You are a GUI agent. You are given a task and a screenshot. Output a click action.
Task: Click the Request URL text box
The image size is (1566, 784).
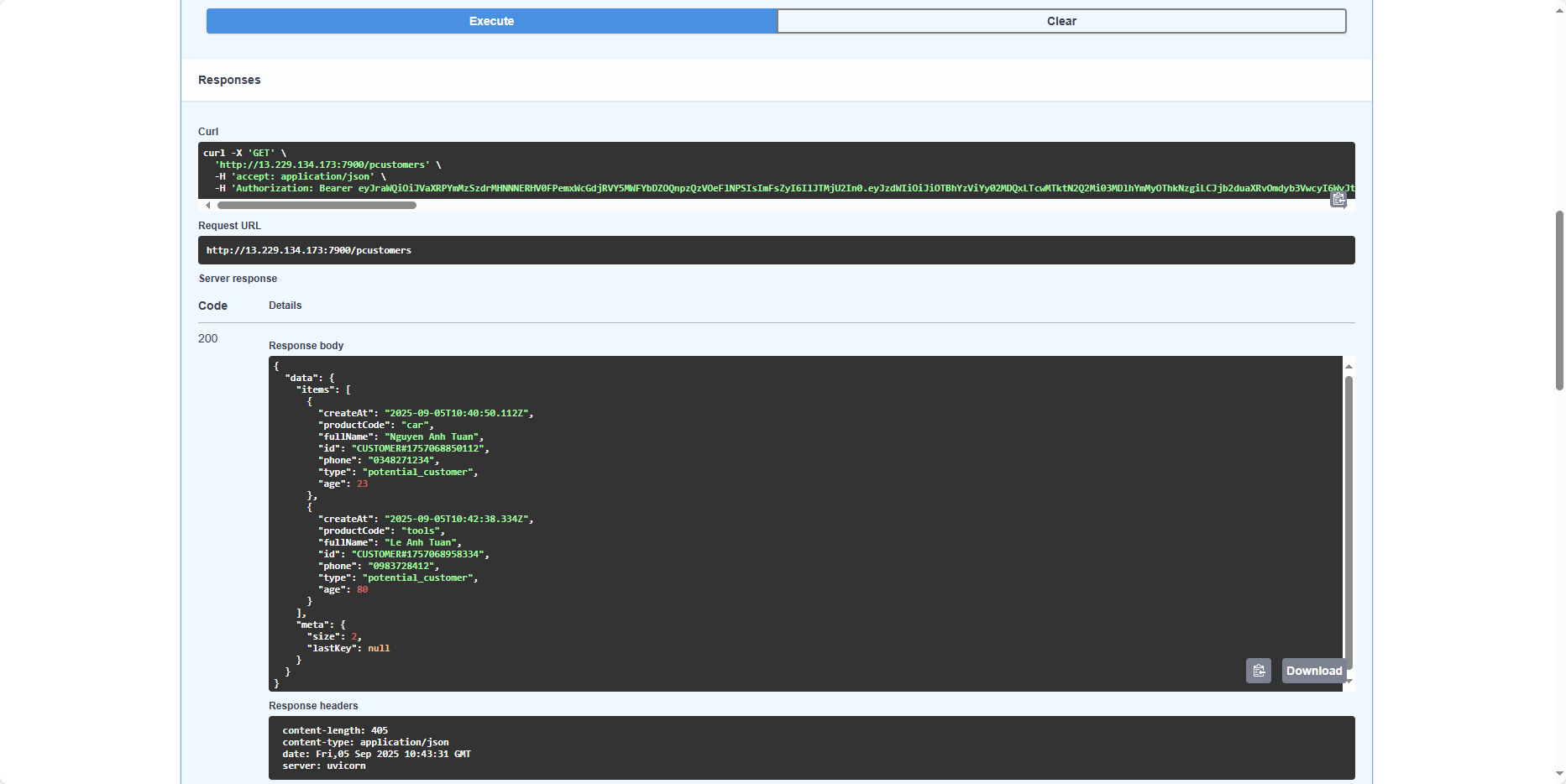point(776,250)
